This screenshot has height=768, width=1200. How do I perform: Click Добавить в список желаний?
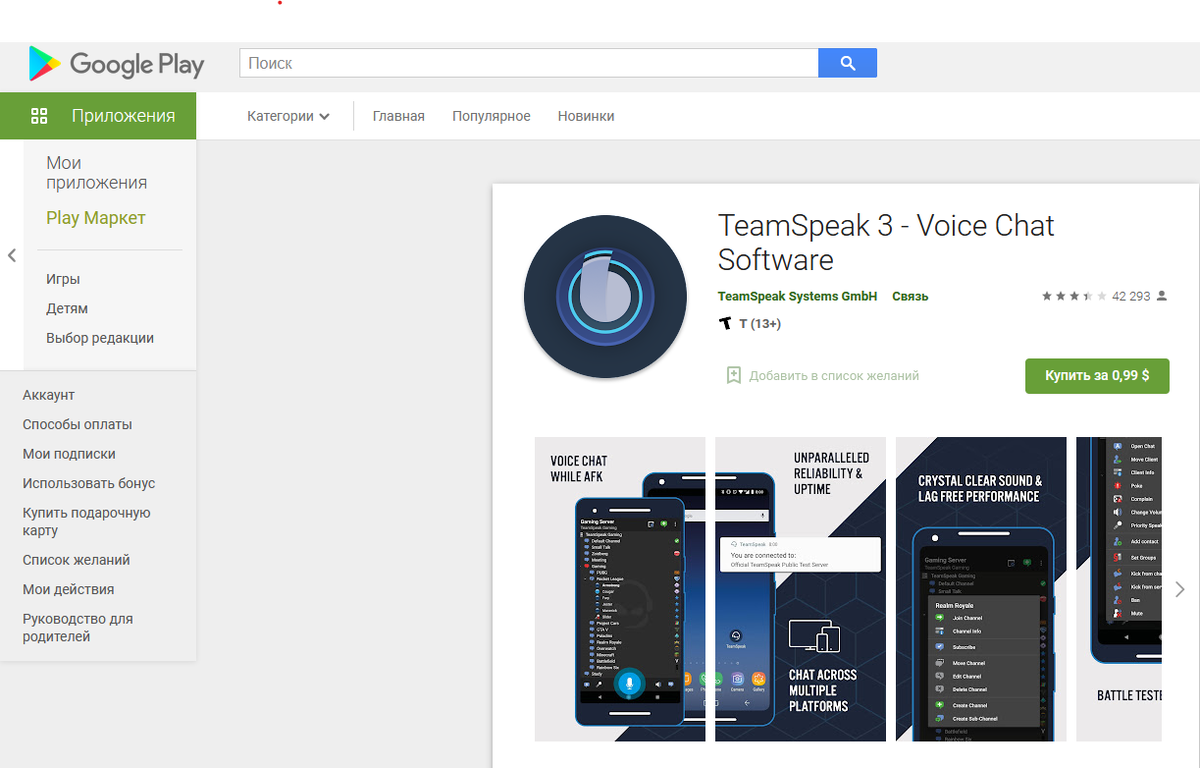point(834,376)
